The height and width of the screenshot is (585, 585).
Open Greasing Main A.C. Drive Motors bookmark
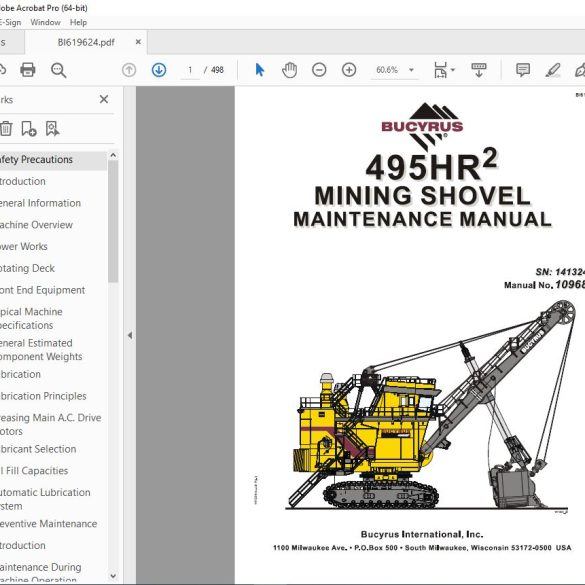51,424
